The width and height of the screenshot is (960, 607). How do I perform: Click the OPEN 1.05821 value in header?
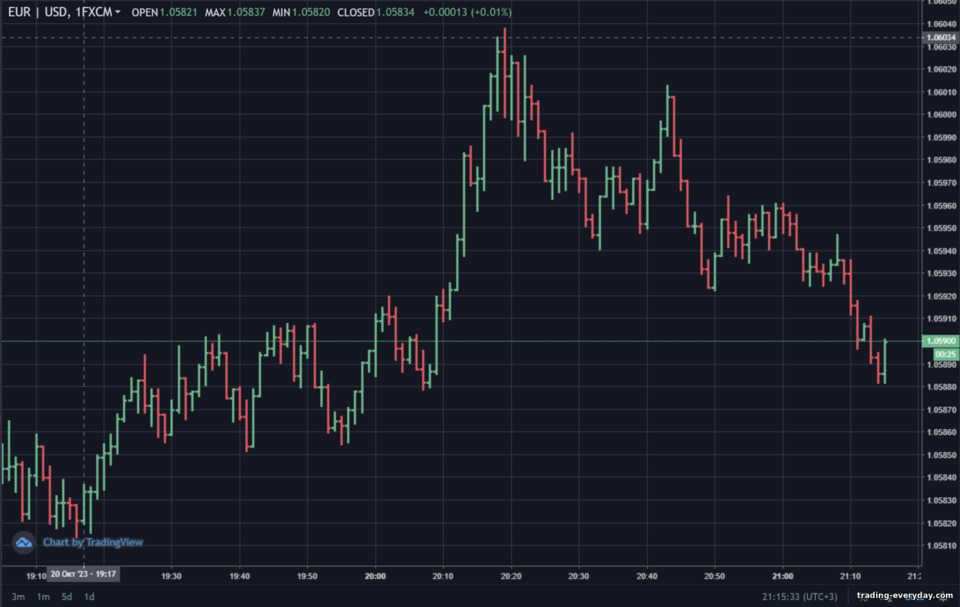click(178, 12)
